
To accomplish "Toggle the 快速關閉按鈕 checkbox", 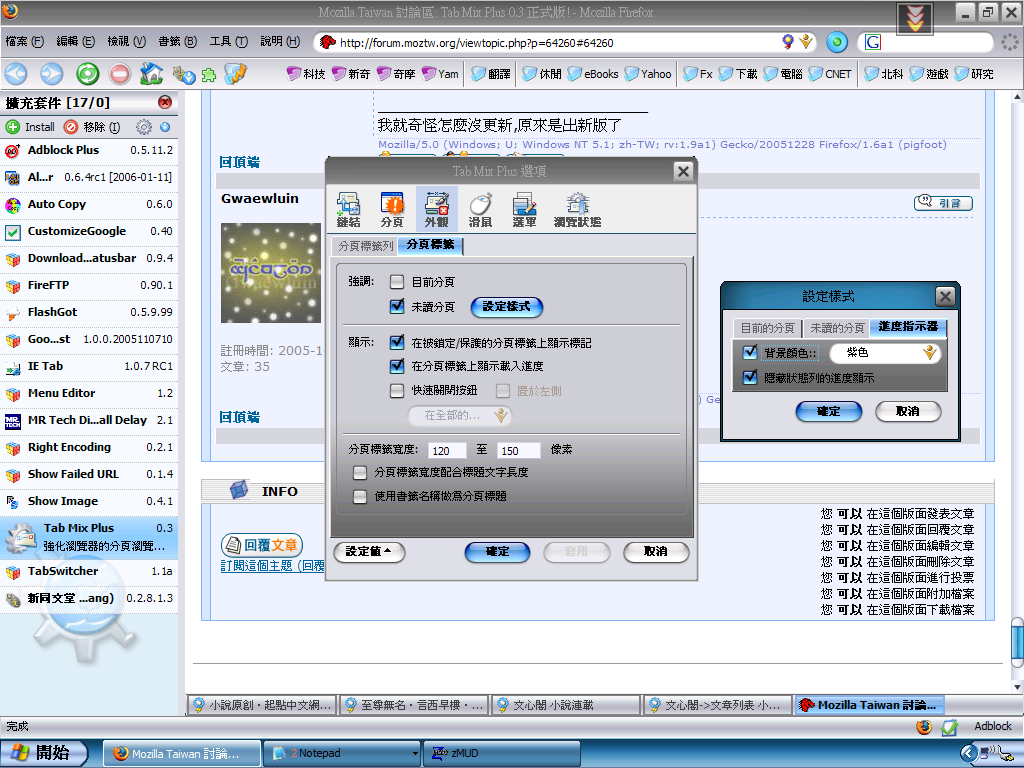I will pyautogui.click(x=398, y=391).
